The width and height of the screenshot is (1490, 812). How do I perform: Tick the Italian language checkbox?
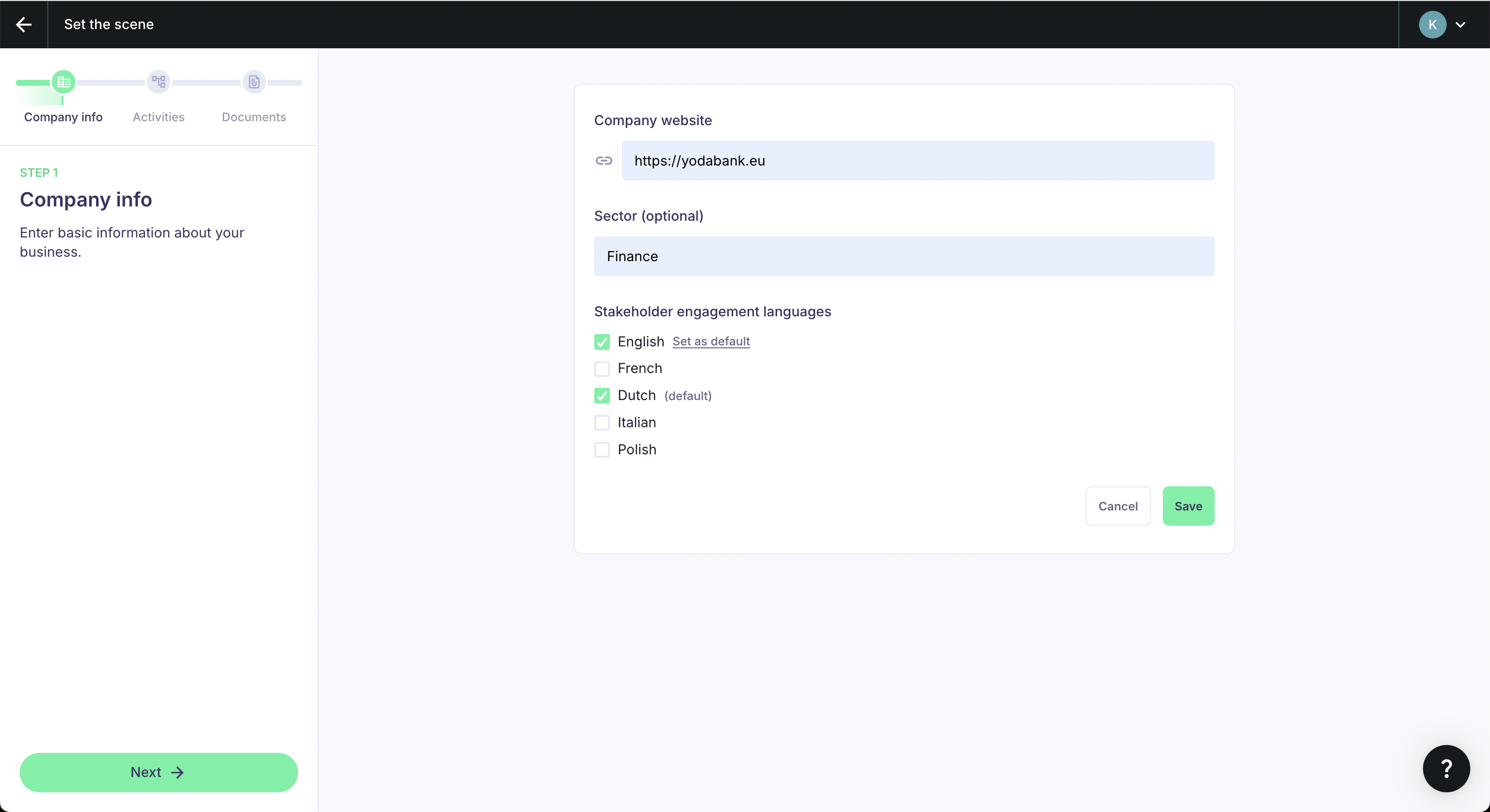point(602,423)
